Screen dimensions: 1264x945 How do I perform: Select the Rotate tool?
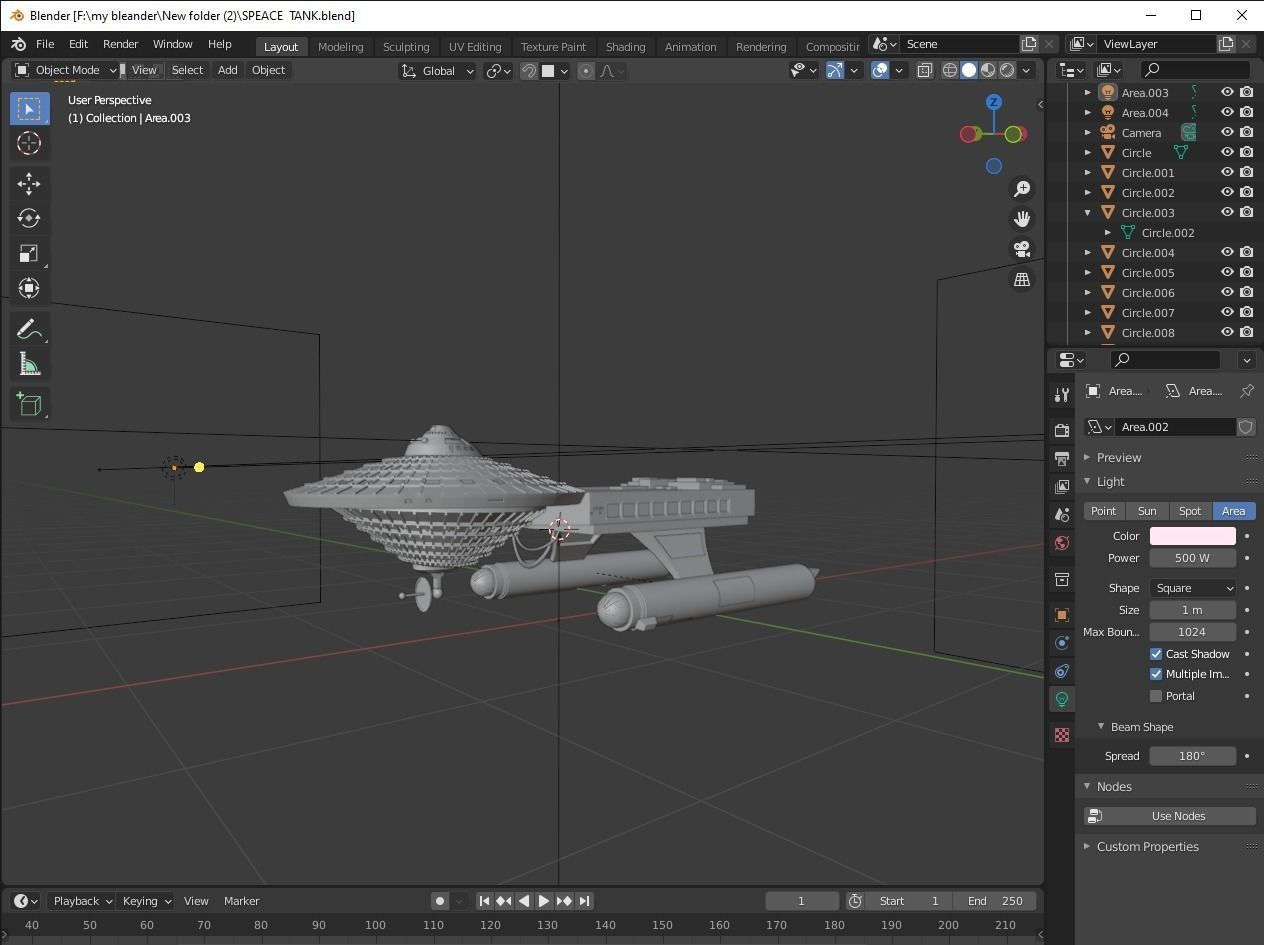click(29, 219)
